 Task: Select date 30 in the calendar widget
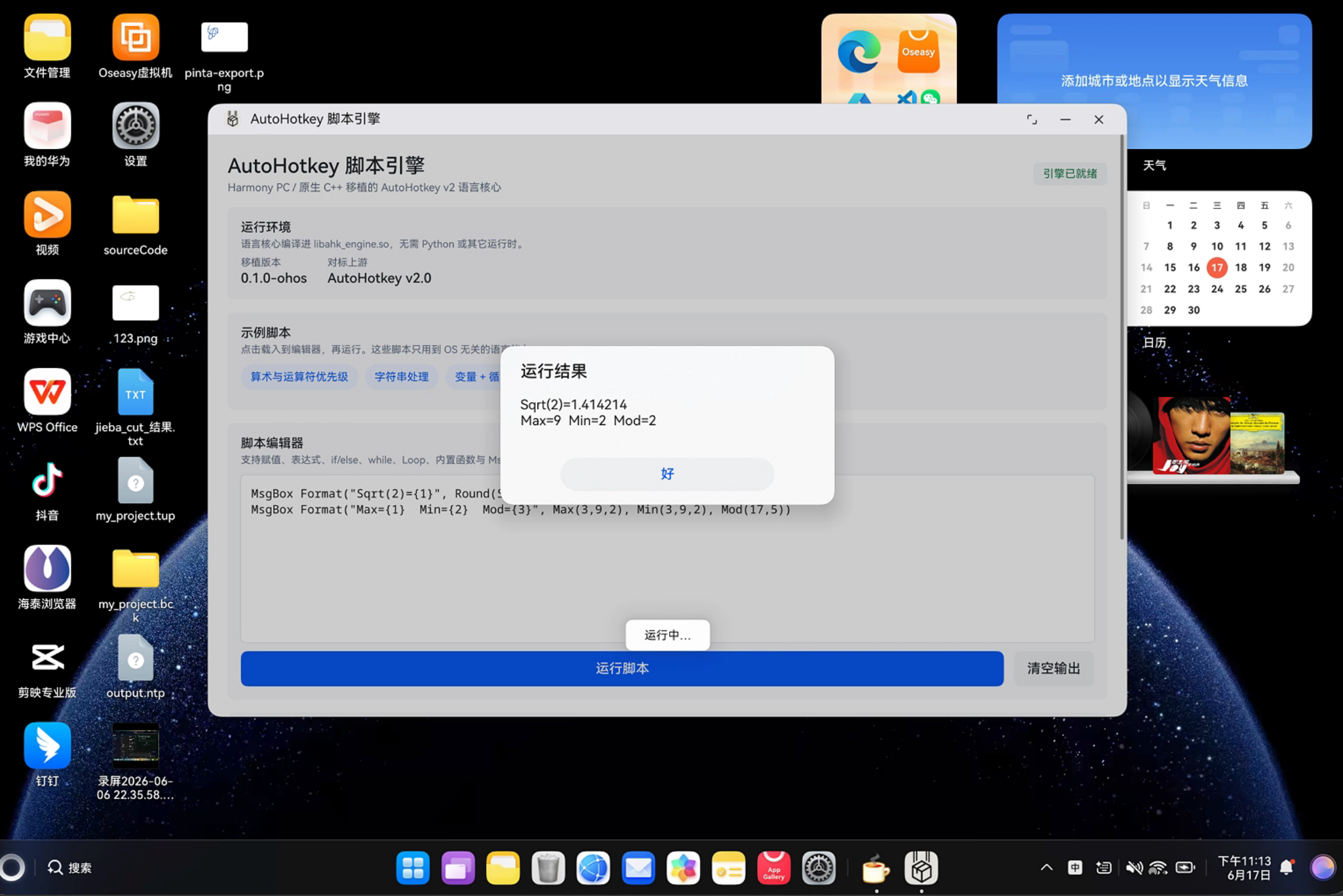[1193, 310]
